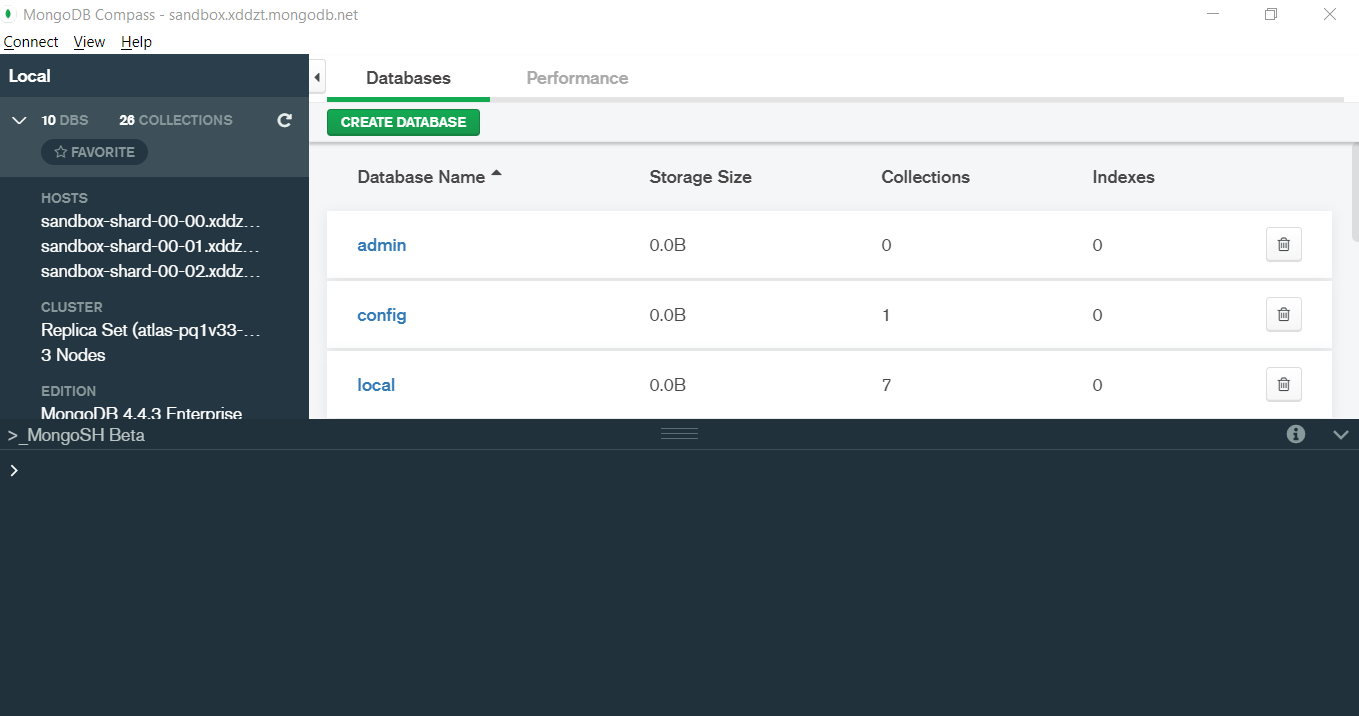Select host sandbox-shard-00-02 in sidebar

[150, 271]
